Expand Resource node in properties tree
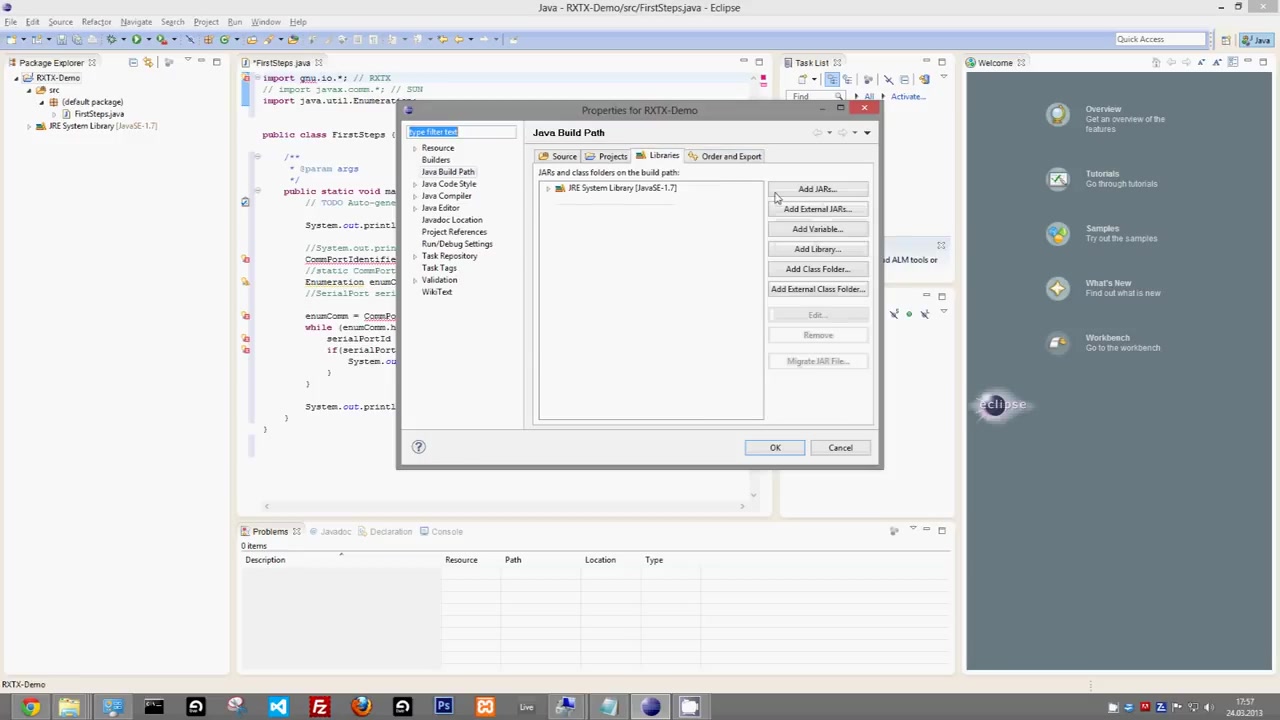 415,148
